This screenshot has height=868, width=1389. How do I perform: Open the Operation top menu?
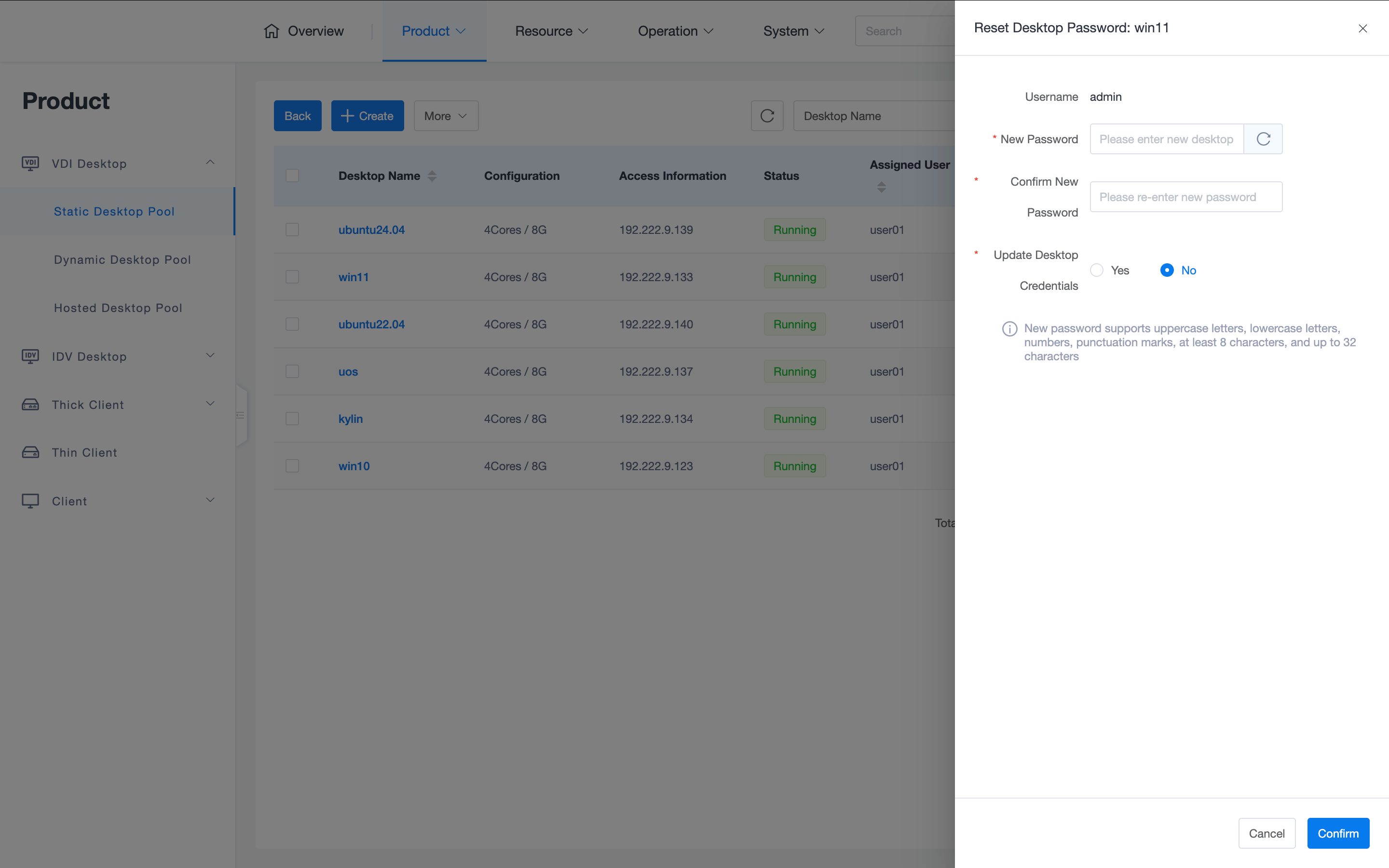675,31
